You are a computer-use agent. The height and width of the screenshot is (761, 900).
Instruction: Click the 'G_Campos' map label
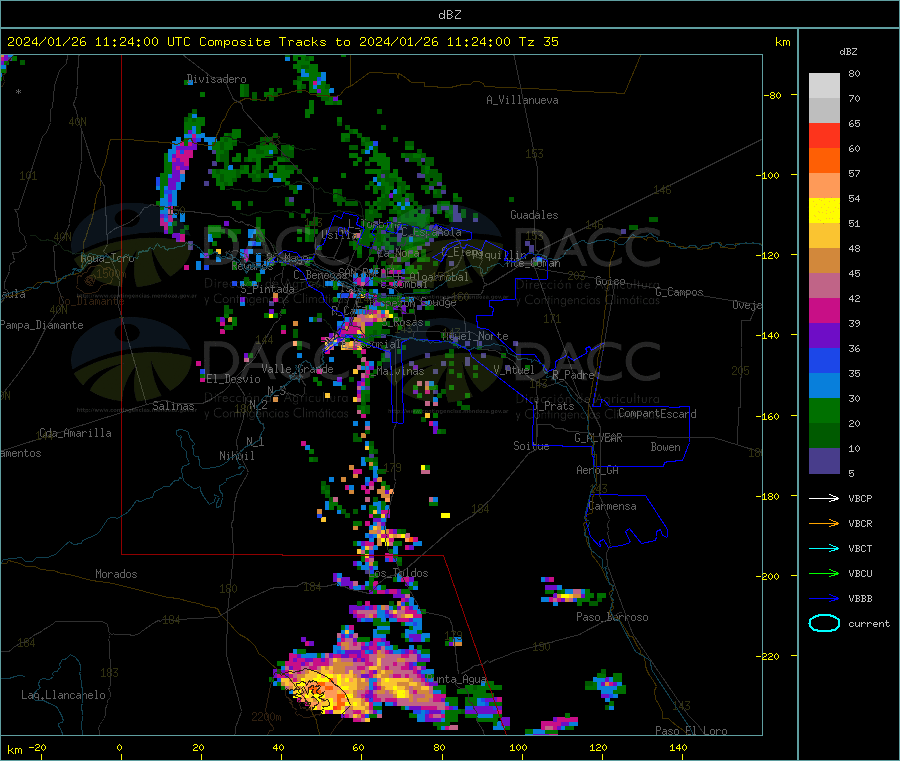[680, 292]
